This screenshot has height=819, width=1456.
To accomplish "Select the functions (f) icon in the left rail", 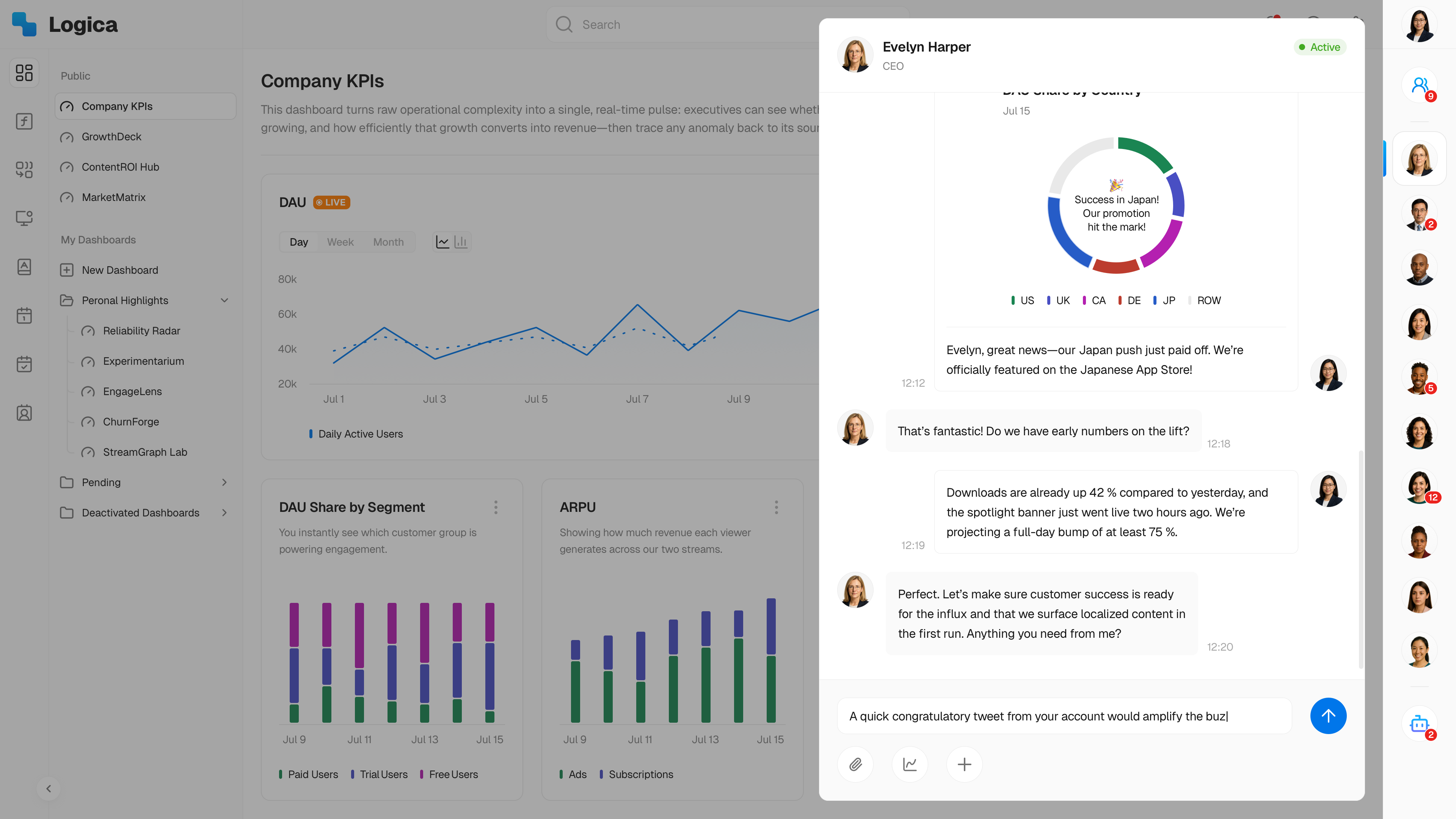I will 24,121.
